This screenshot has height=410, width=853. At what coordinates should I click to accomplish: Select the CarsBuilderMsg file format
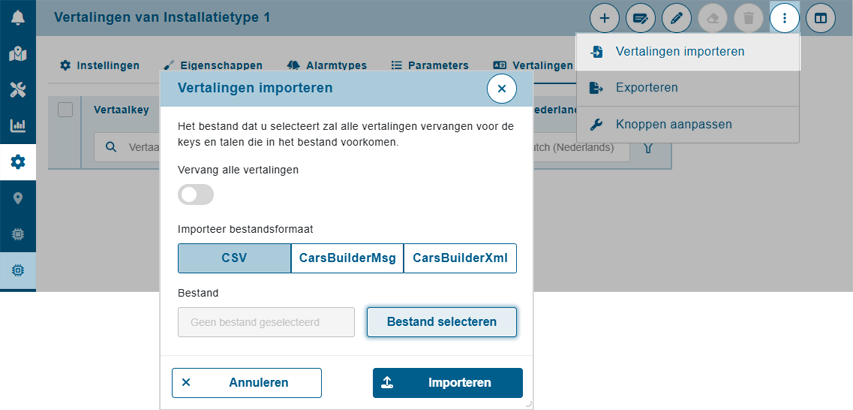pyautogui.click(x=347, y=258)
